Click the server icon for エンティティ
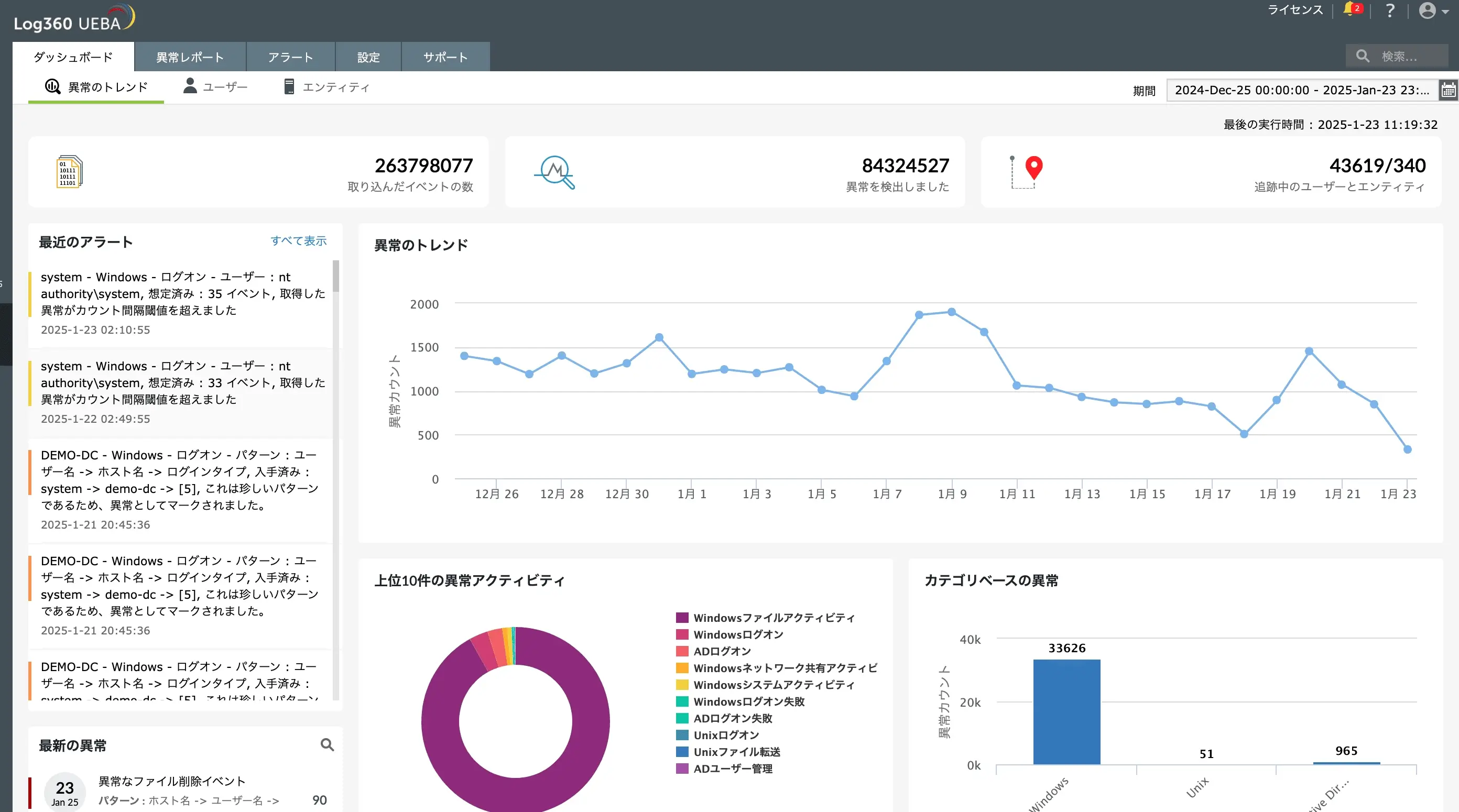 [289, 86]
